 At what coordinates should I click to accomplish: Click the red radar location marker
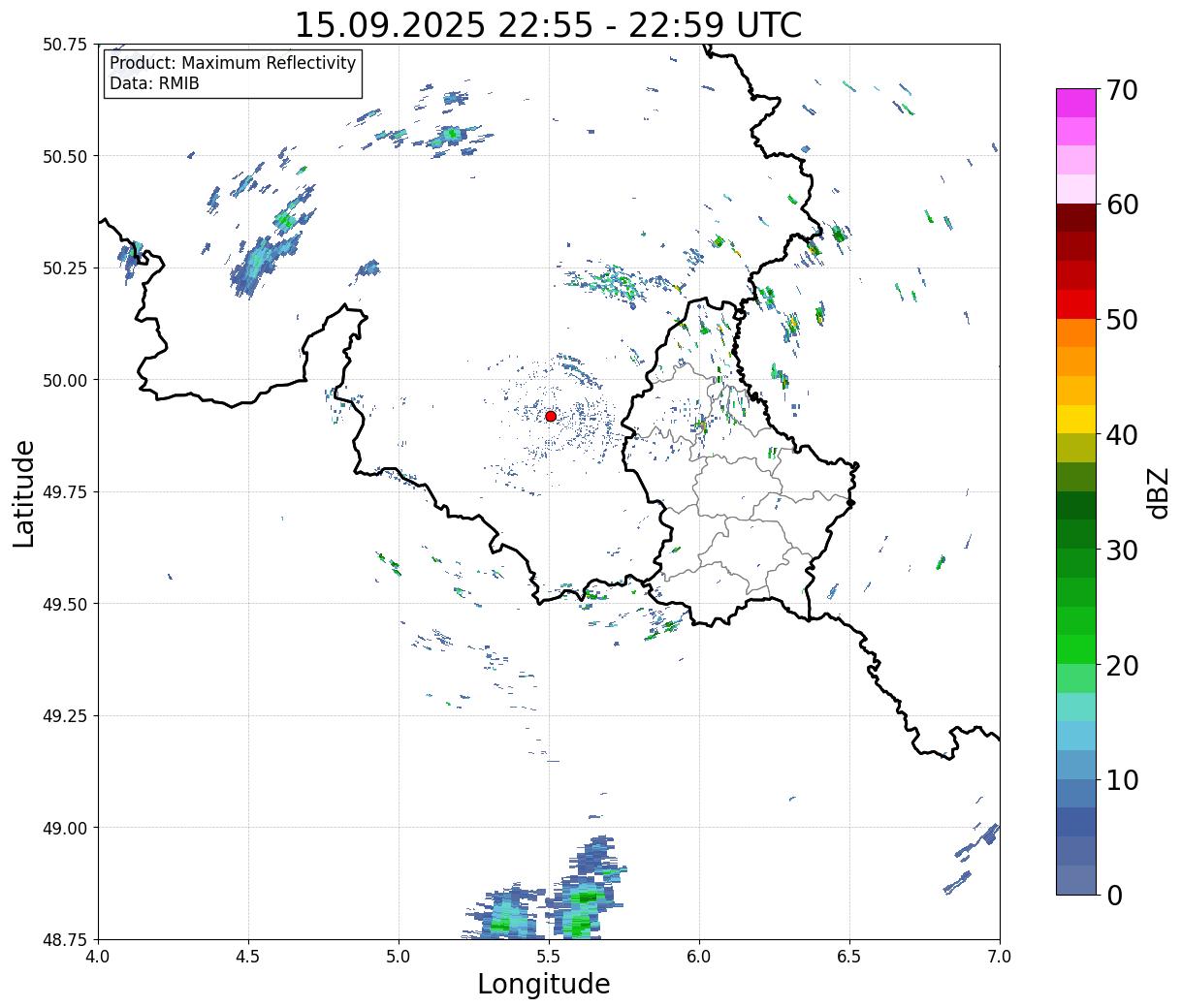551,416
